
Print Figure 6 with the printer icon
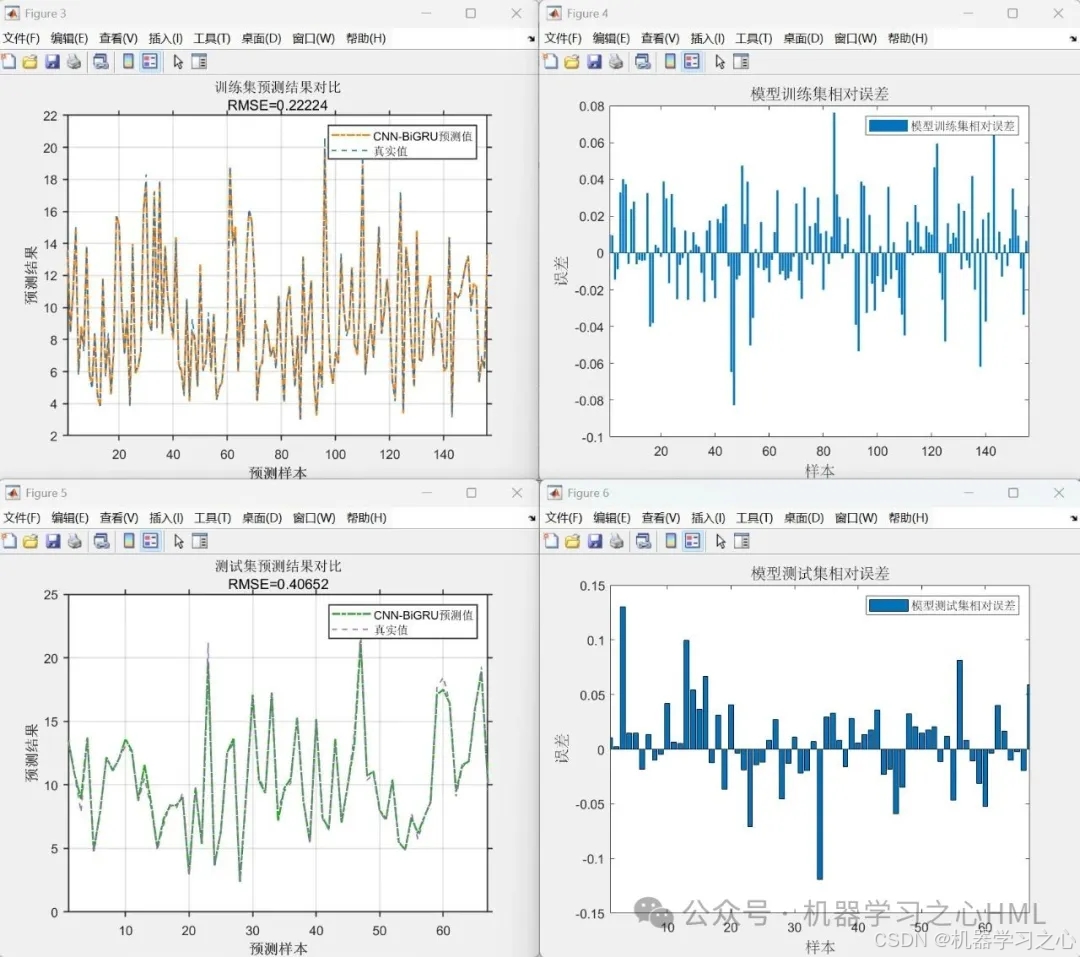(x=616, y=542)
